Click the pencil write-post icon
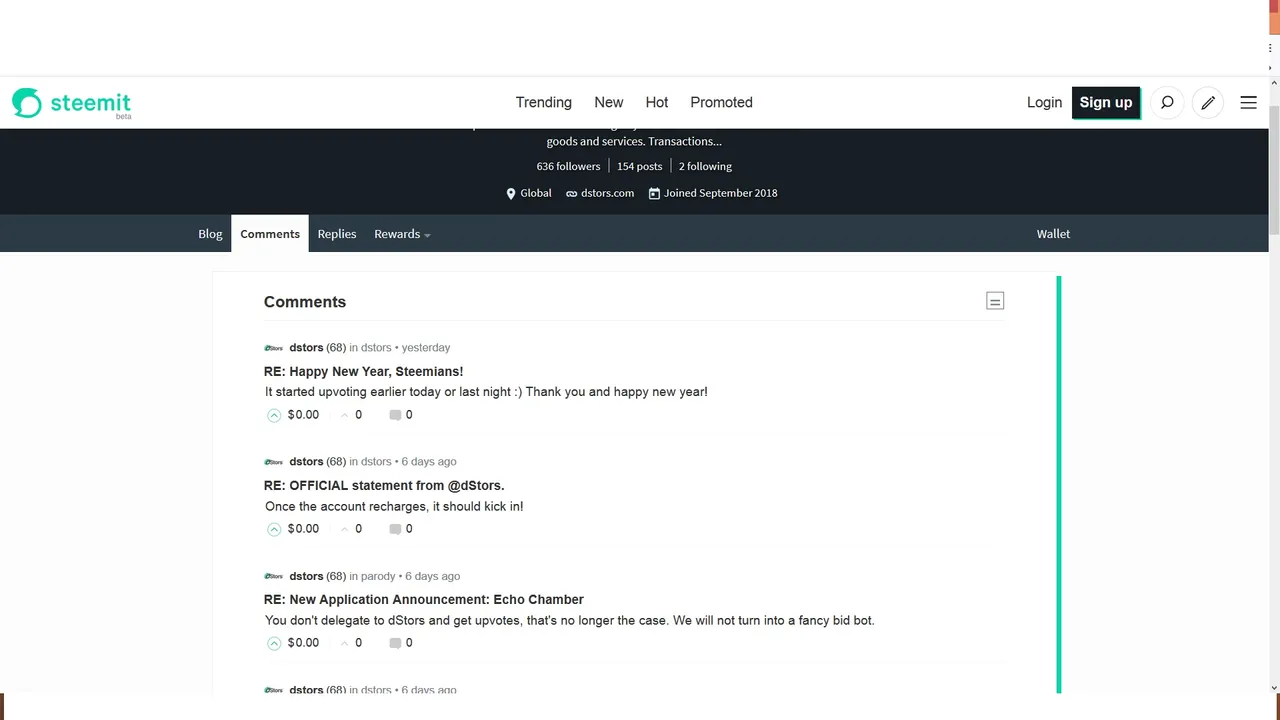Viewport: 1280px width, 720px height. pyautogui.click(x=1208, y=102)
